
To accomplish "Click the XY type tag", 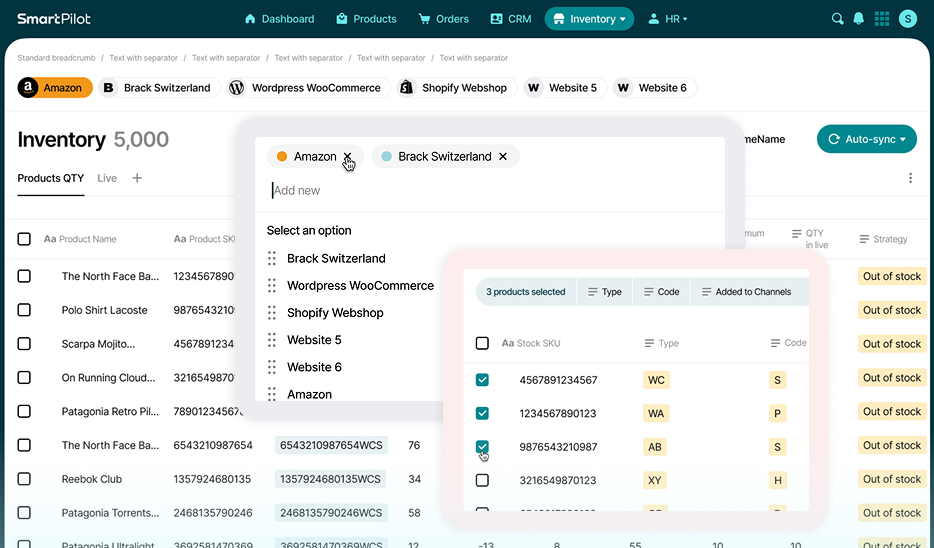I will tap(655, 480).
